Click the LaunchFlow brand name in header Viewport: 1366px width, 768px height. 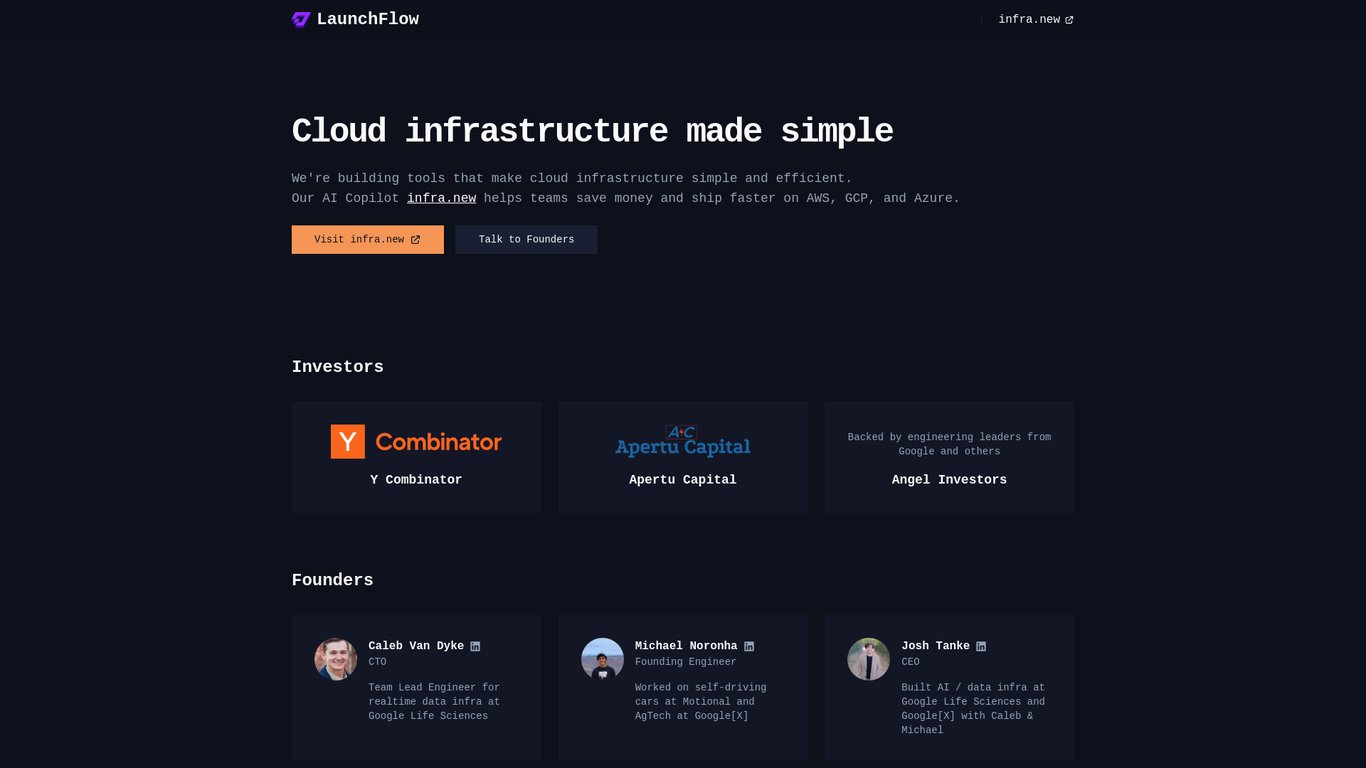(368, 19)
